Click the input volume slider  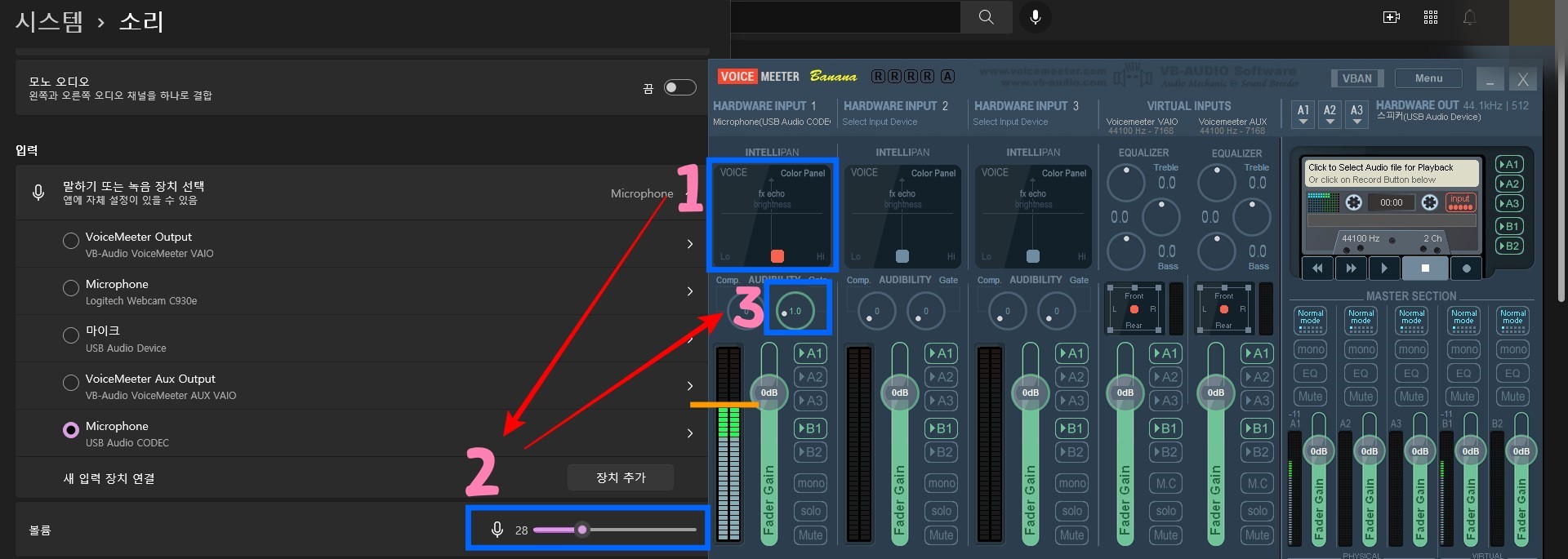[x=614, y=530]
